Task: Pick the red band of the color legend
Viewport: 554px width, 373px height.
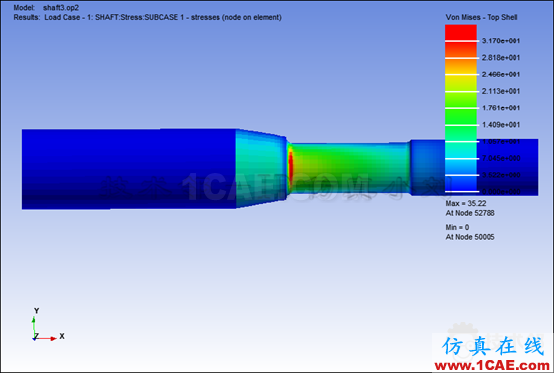Action: pyautogui.click(x=461, y=32)
